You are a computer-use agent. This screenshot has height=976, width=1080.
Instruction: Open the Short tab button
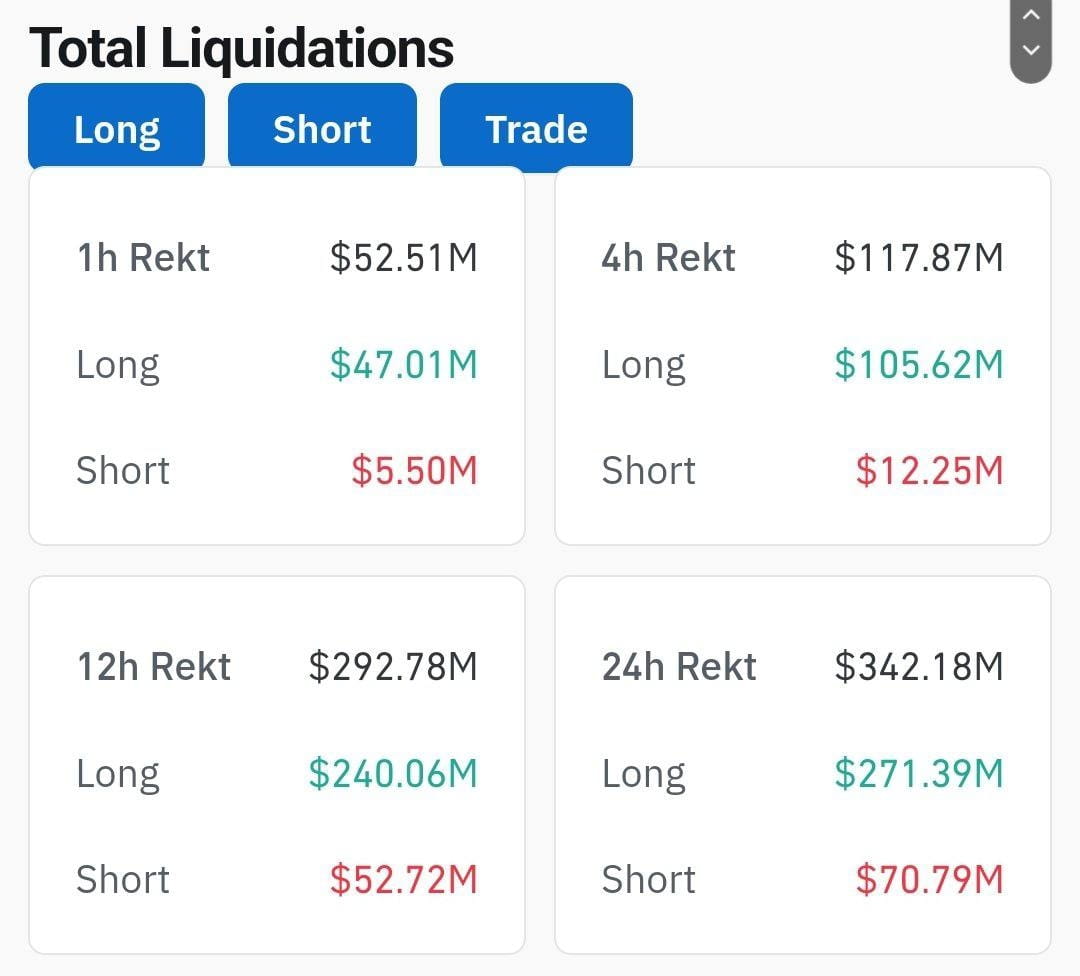322,126
